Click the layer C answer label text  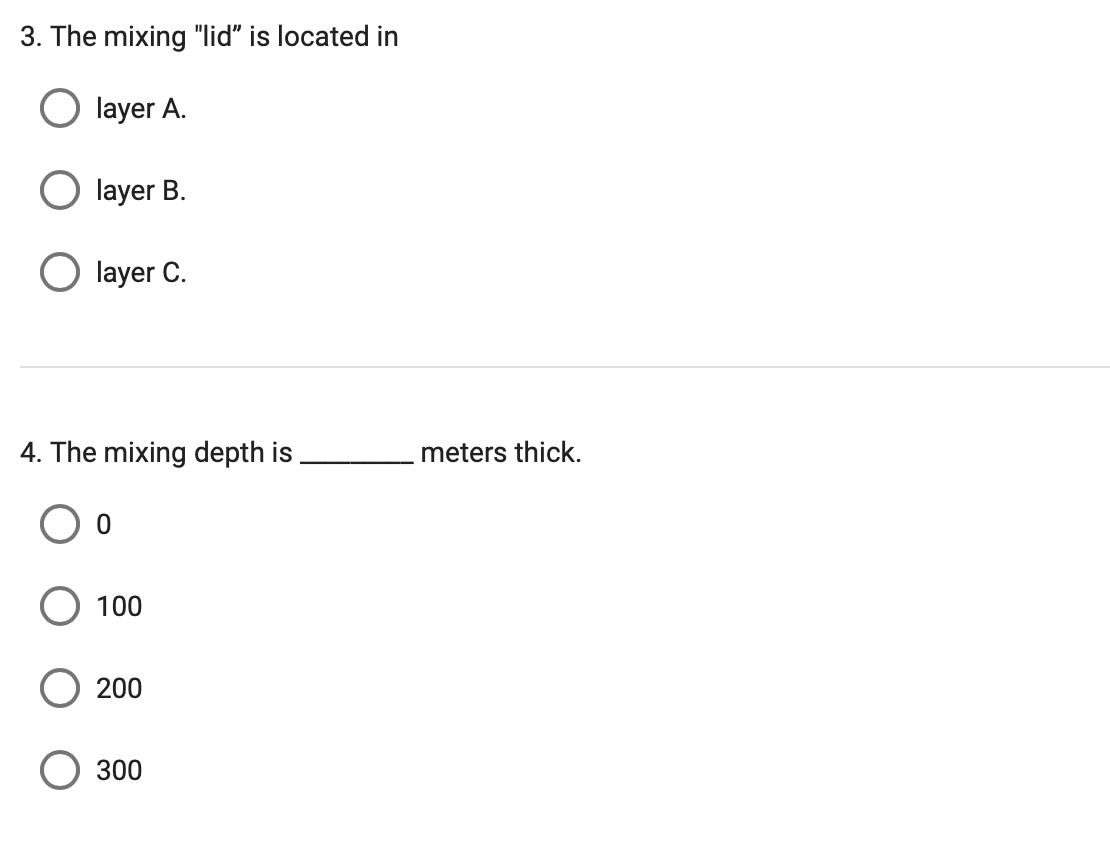(140, 270)
